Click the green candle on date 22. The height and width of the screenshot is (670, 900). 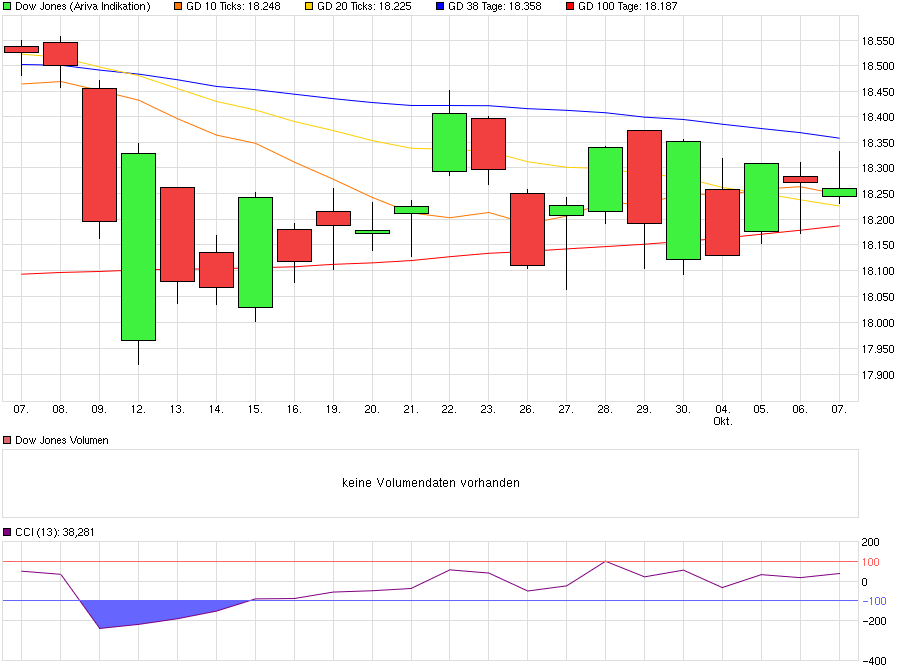tap(449, 142)
